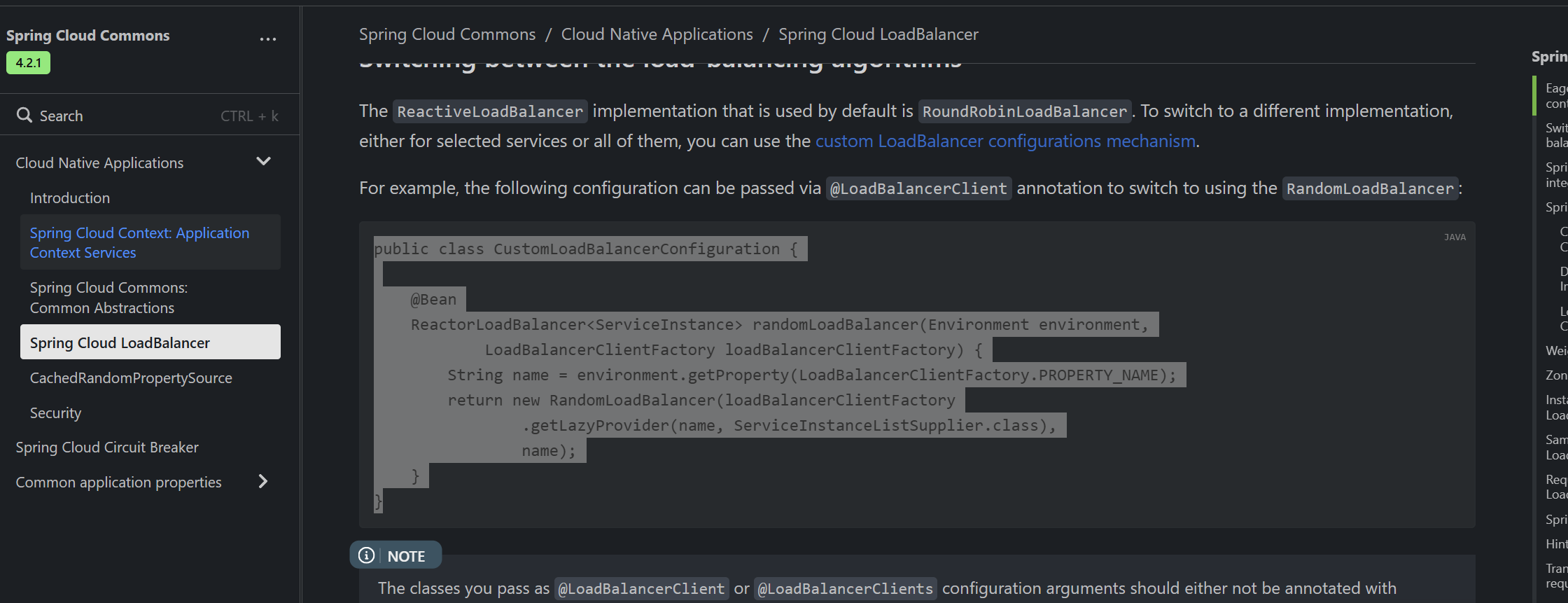This screenshot has height=603, width=1568.
Task: Select Spring Cloud LoadBalancer in sidebar
Action: [x=150, y=342]
